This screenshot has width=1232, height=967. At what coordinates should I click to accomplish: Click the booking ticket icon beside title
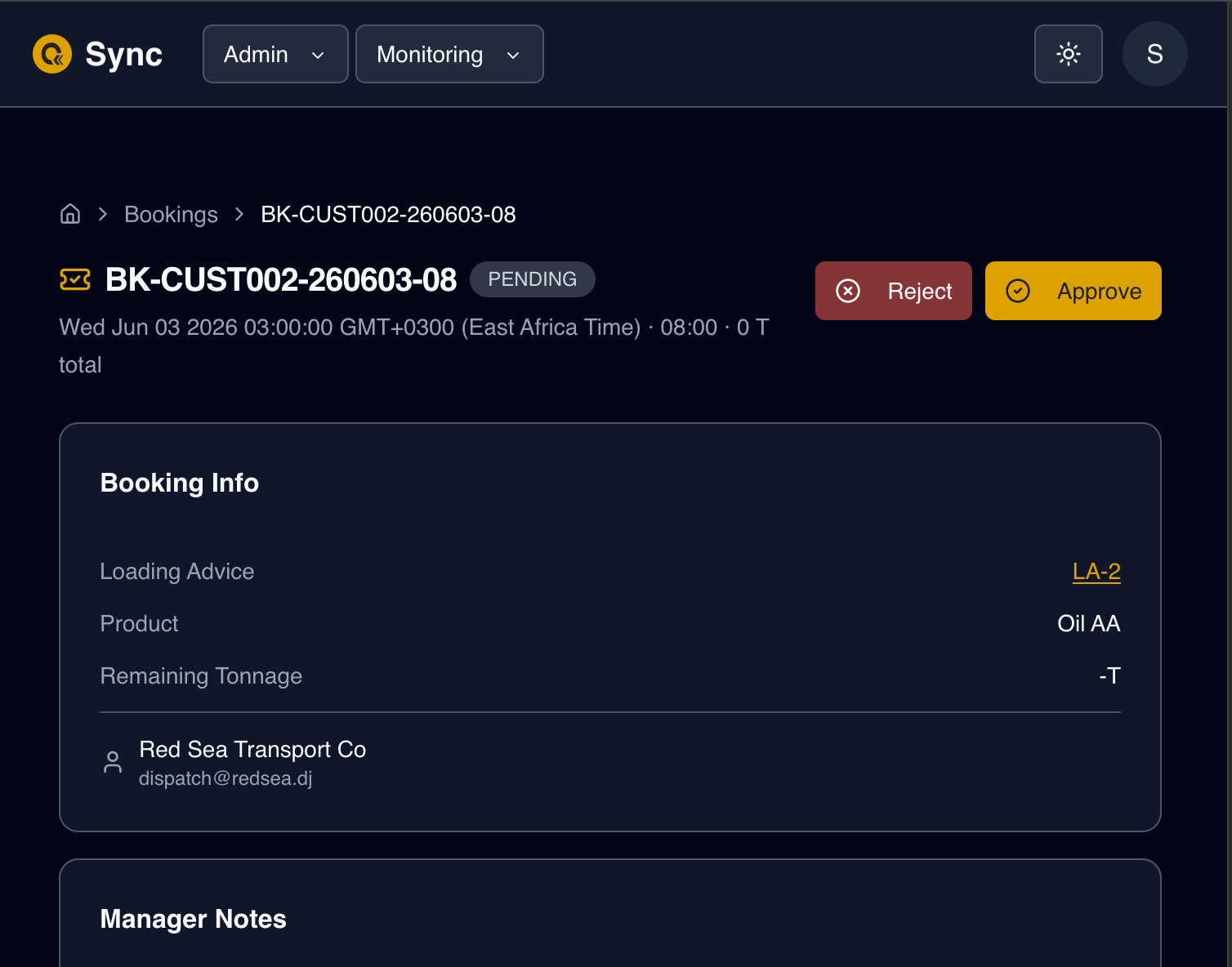click(x=75, y=279)
